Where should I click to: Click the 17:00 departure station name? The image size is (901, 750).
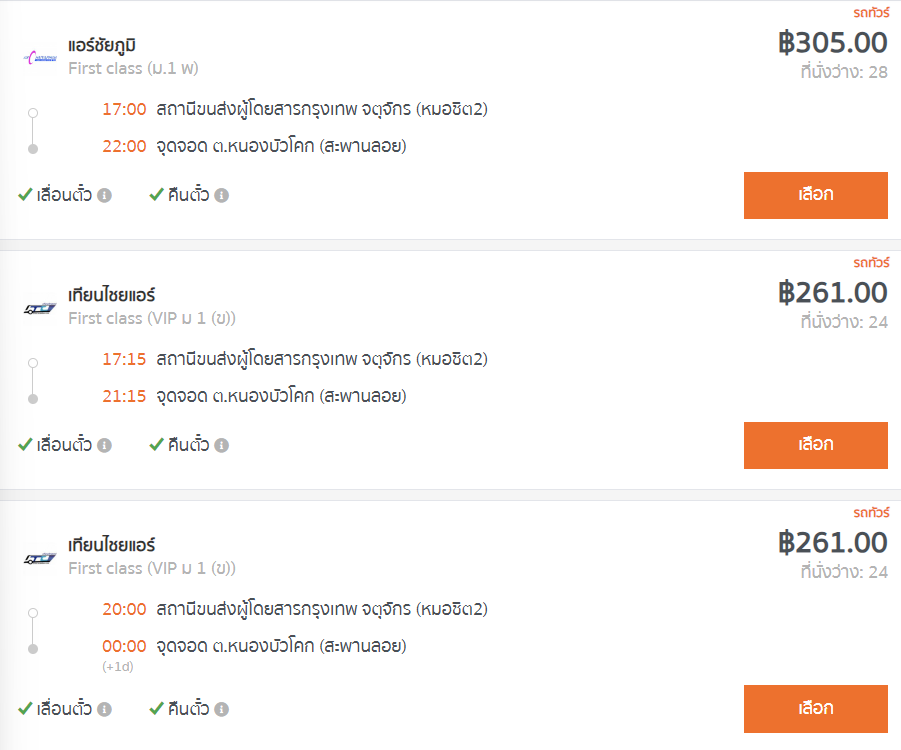coord(322,109)
